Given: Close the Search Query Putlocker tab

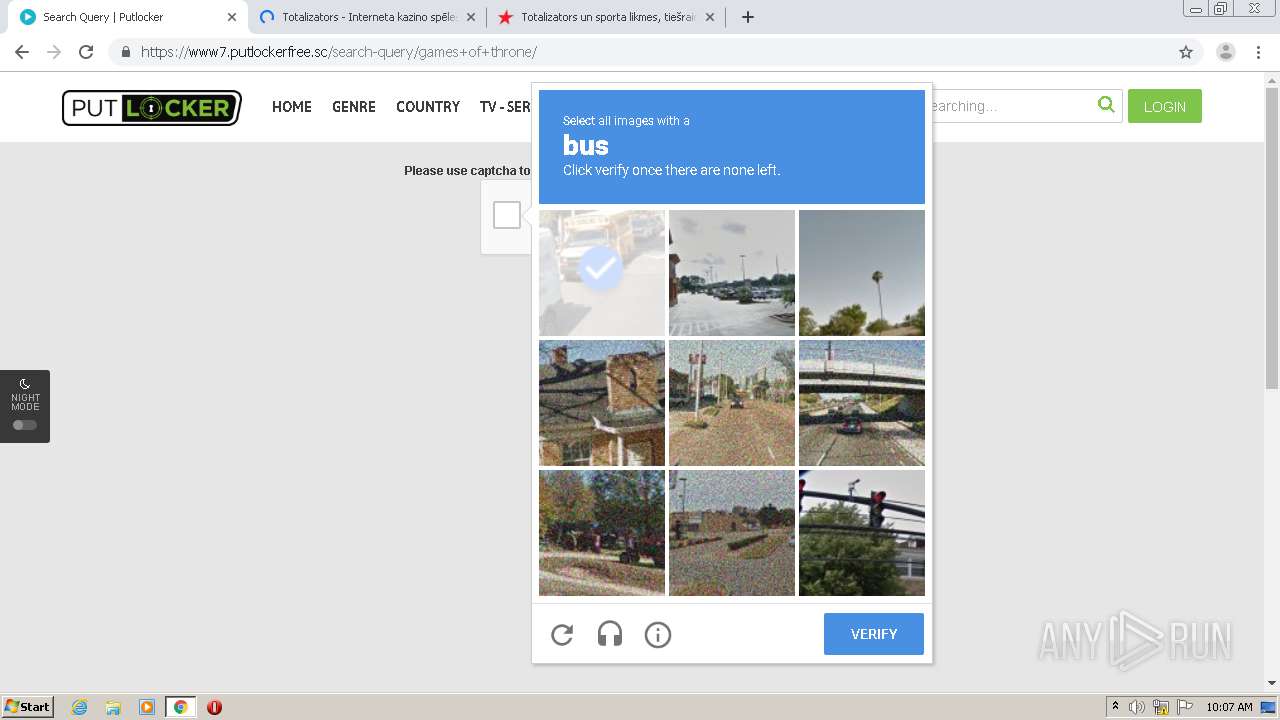Looking at the screenshot, I should pos(232,17).
